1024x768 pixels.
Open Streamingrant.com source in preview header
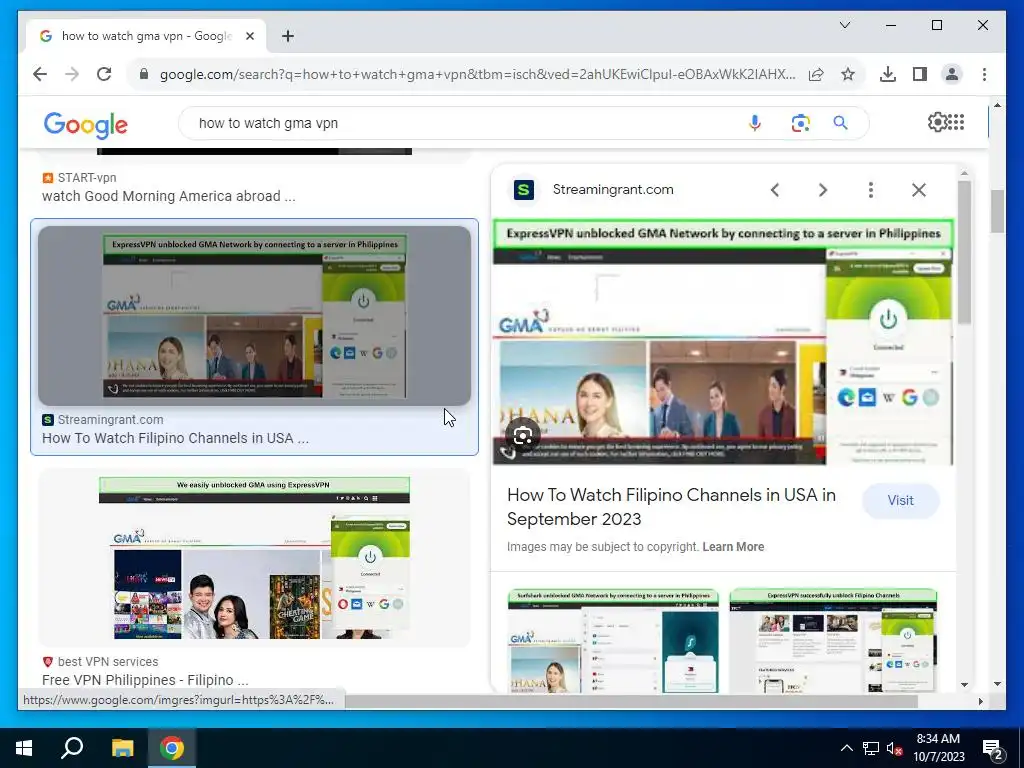(x=613, y=189)
